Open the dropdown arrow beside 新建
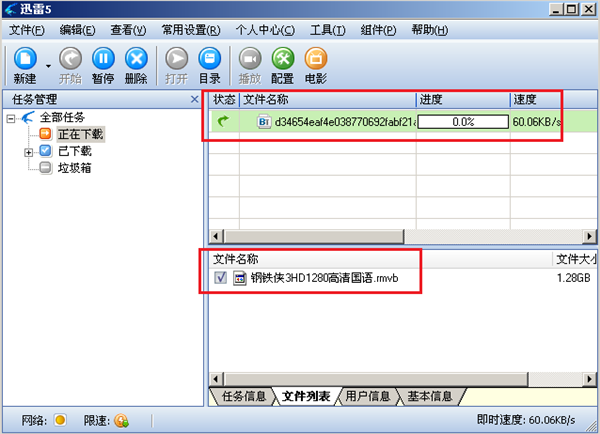This screenshot has height=434, width=600. pyautogui.click(x=48, y=66)
